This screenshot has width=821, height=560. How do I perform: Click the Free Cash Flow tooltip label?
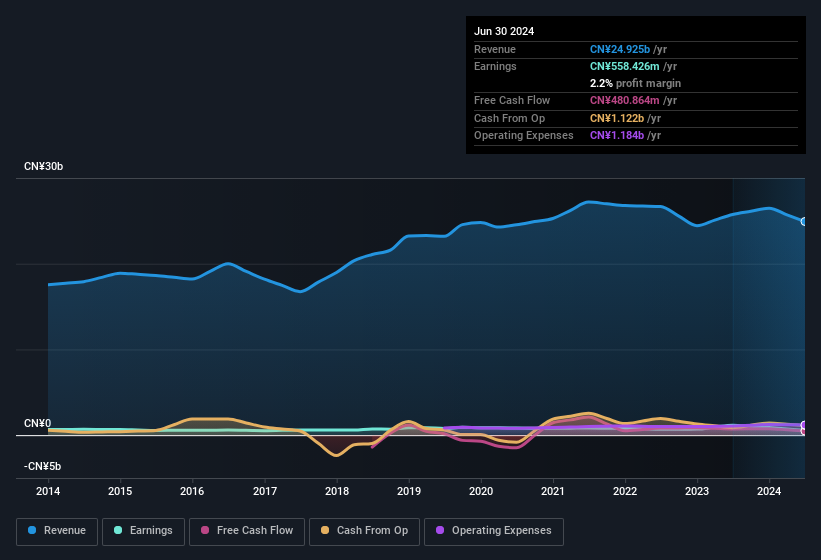tap(512, 100)
